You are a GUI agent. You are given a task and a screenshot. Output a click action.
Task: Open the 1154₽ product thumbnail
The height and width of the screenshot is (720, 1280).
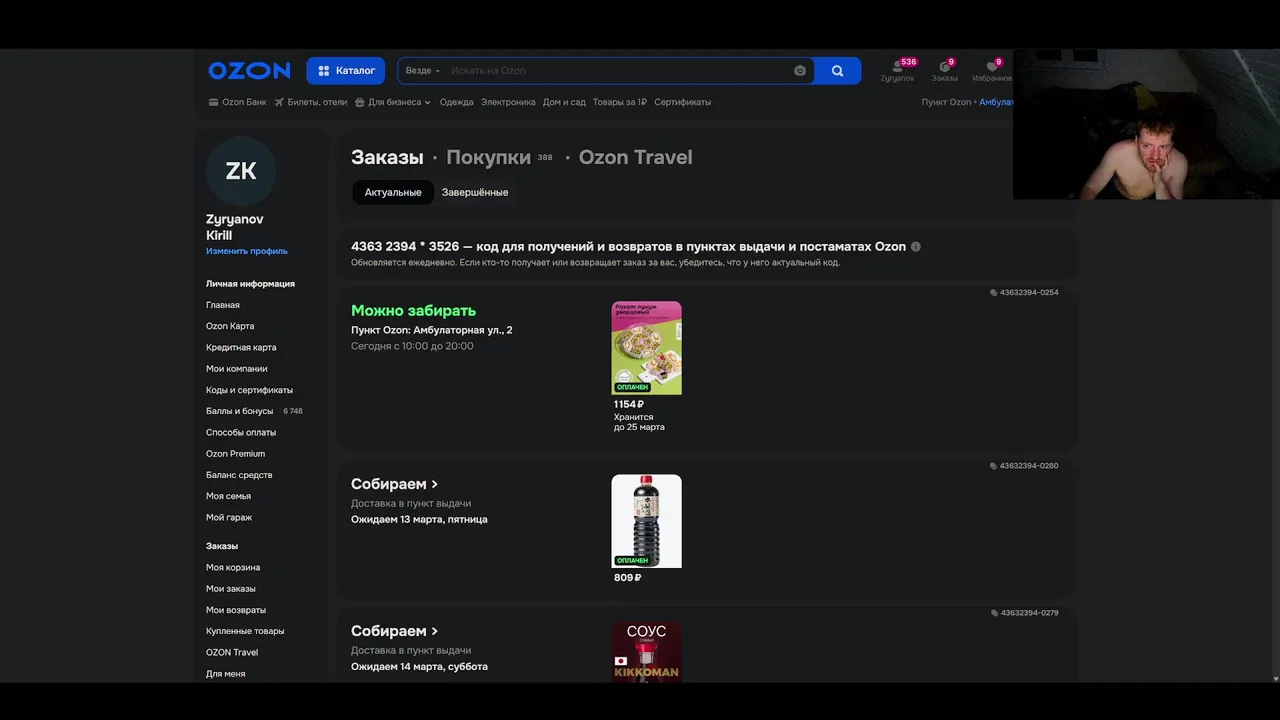point(646,348)
